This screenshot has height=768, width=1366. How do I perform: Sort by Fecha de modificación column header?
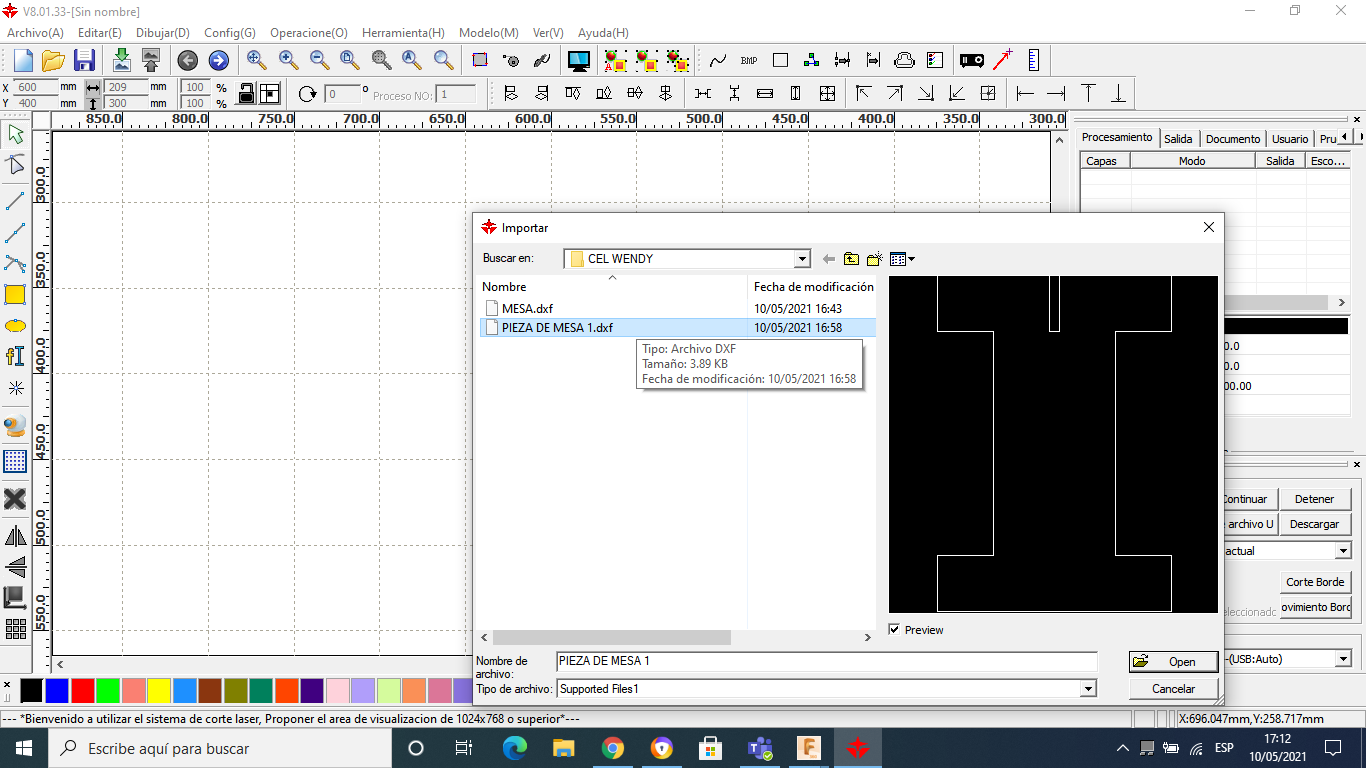point(813,287)
